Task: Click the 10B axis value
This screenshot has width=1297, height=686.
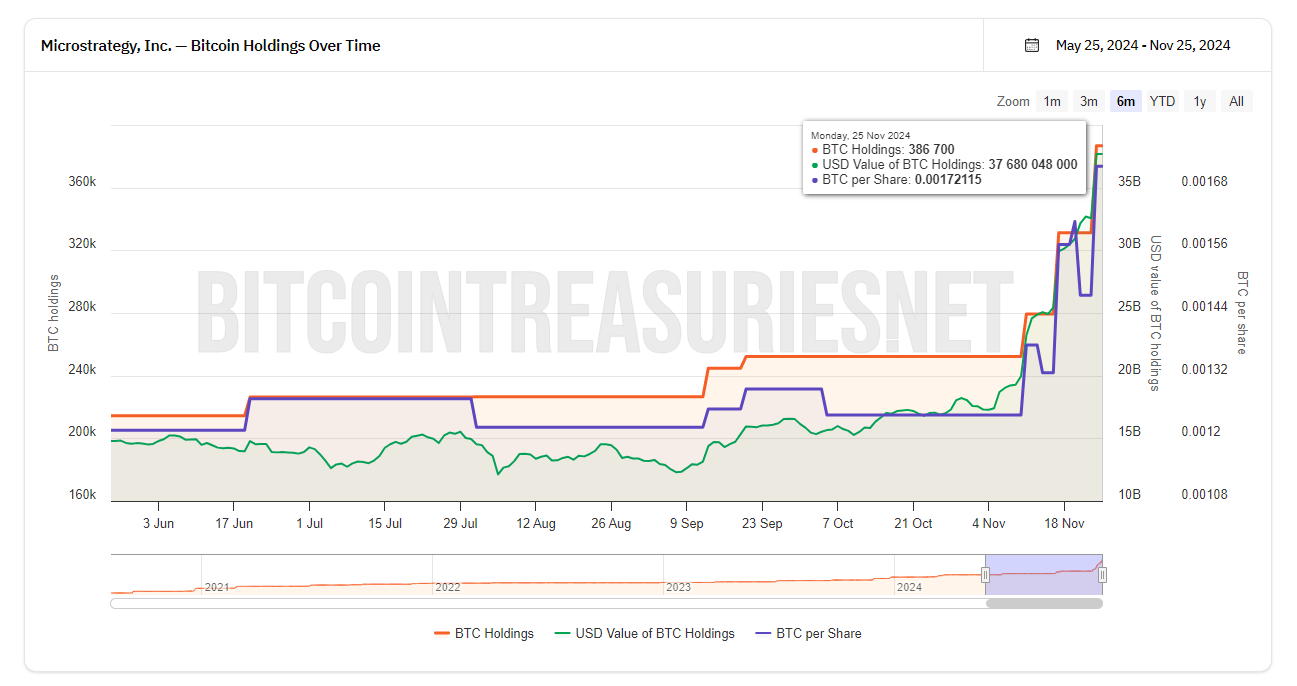Action: 1129,495
